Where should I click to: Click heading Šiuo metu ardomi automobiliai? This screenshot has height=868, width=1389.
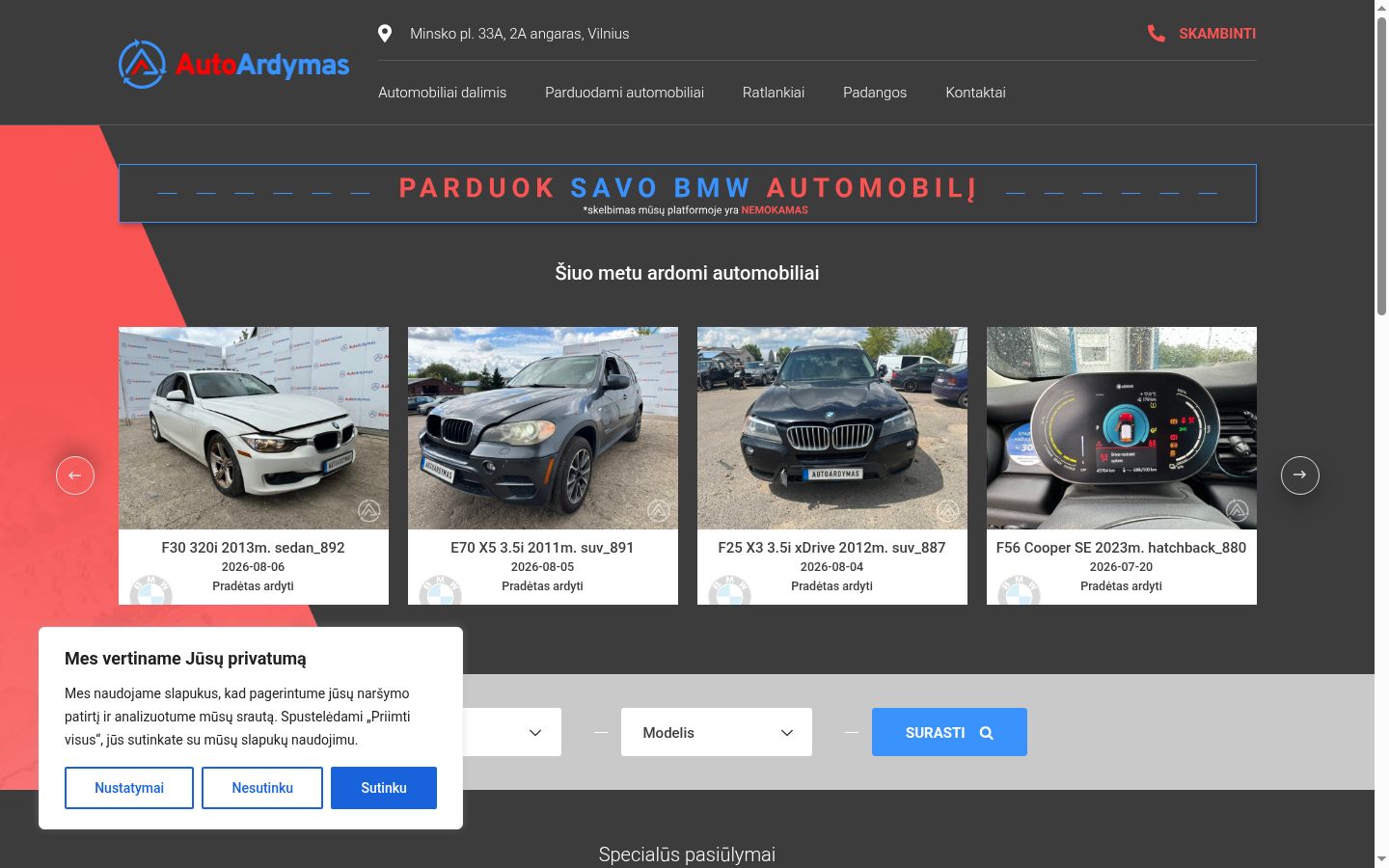click(x=687, y=273)
